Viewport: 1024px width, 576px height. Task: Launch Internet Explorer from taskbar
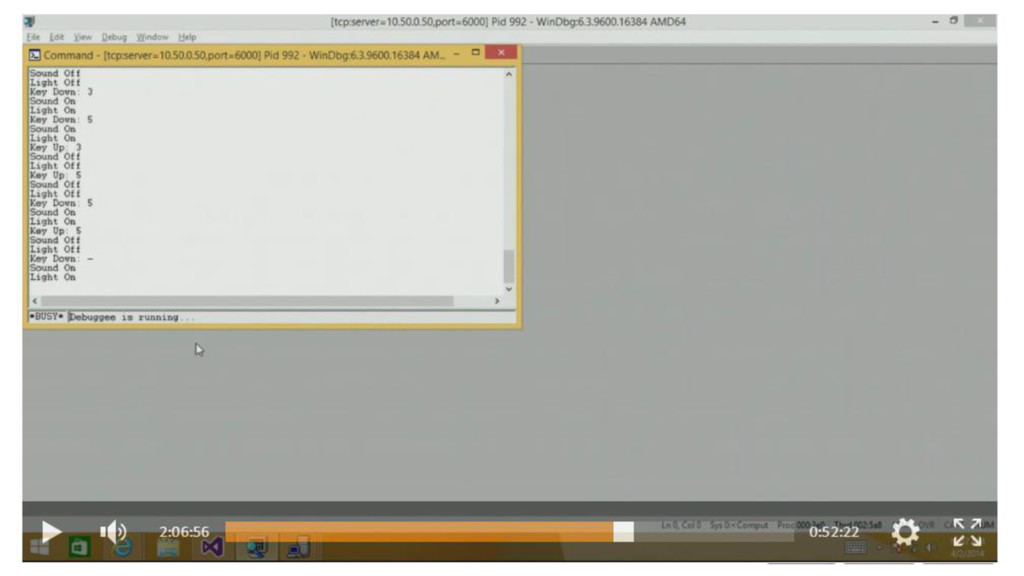pyautogui.click(x=123, y=547)
